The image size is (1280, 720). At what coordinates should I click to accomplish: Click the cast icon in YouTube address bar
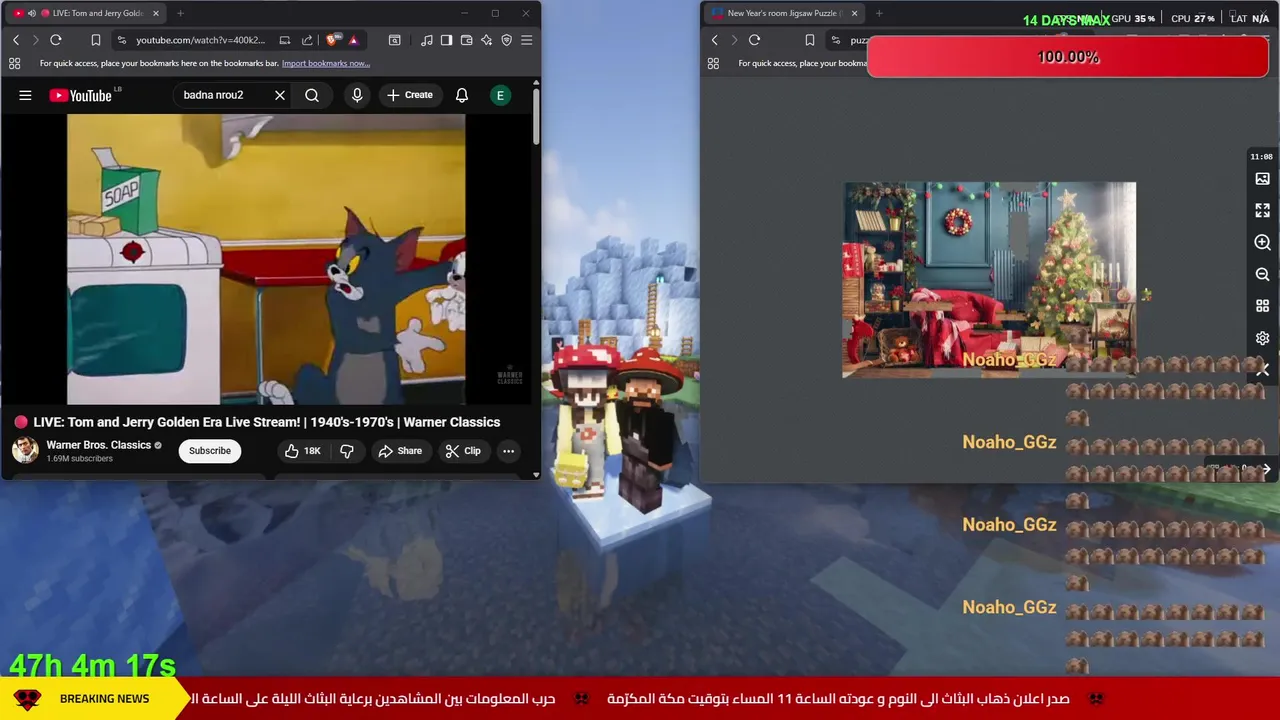[285, 40]
